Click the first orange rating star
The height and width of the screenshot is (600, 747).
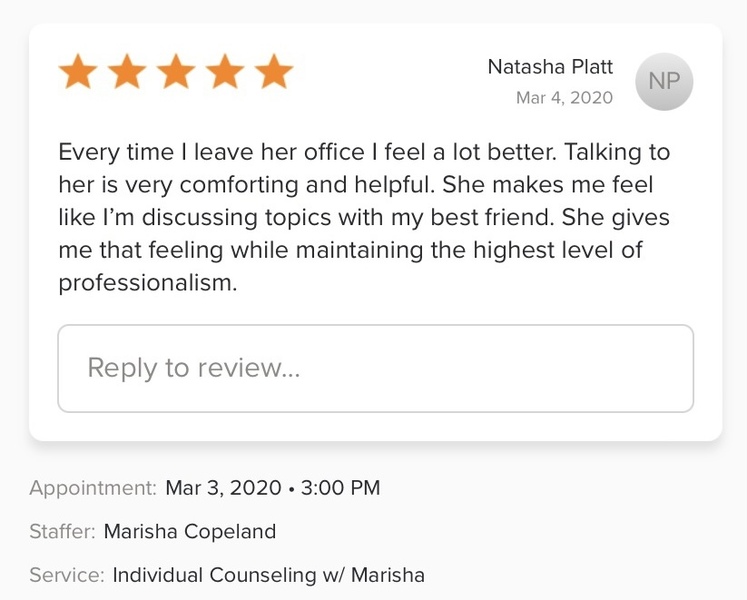pos(78,73)
